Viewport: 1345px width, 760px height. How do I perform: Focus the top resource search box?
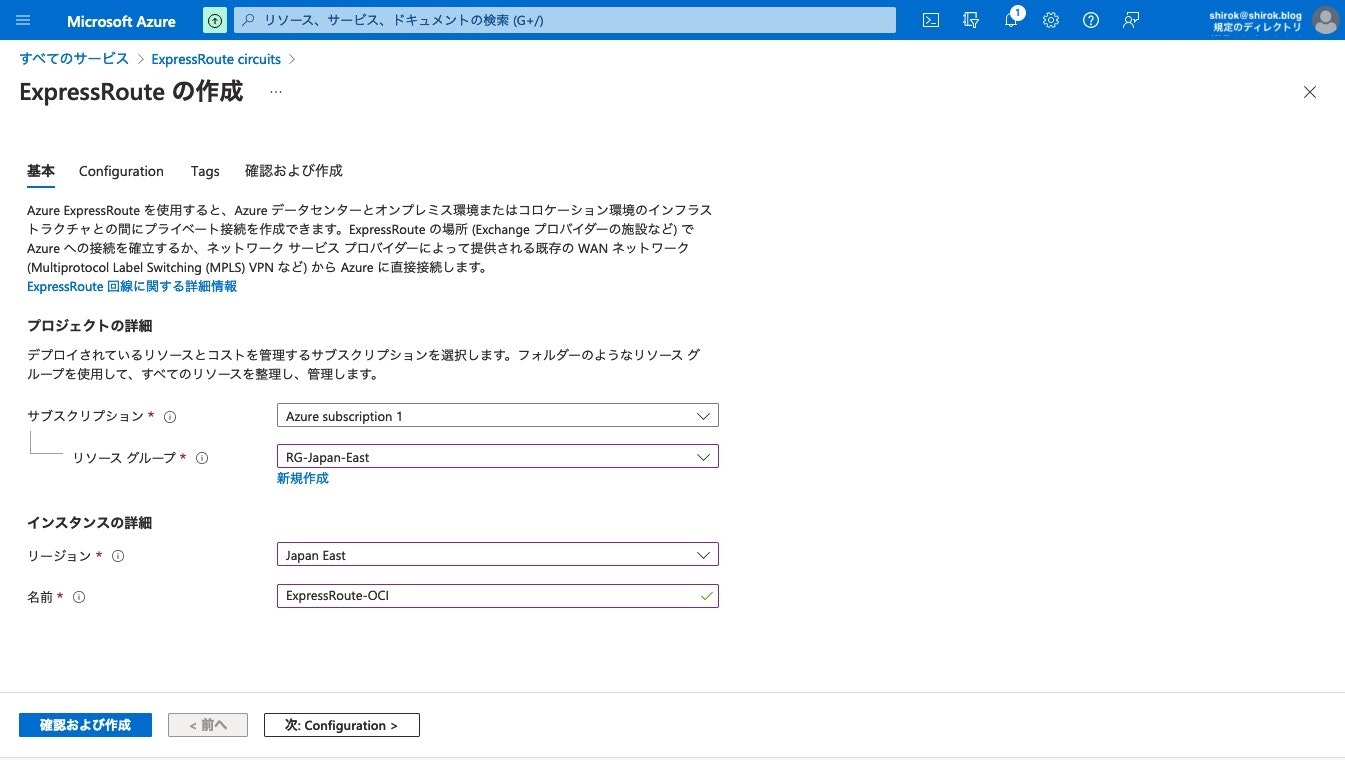[565, 20]
